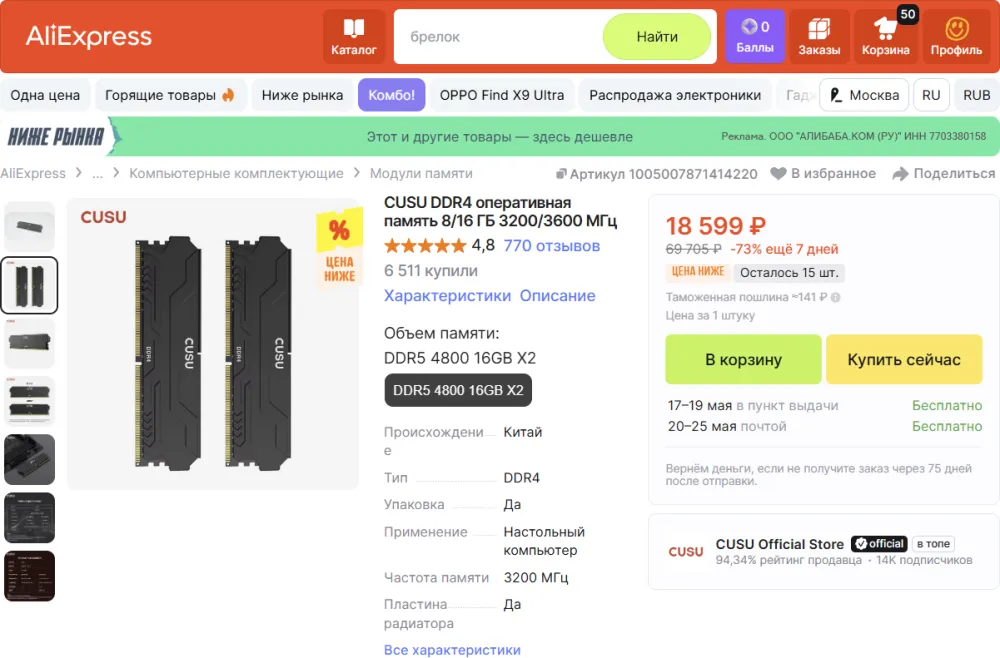Open Профиль user profile

tap(956, 36)
